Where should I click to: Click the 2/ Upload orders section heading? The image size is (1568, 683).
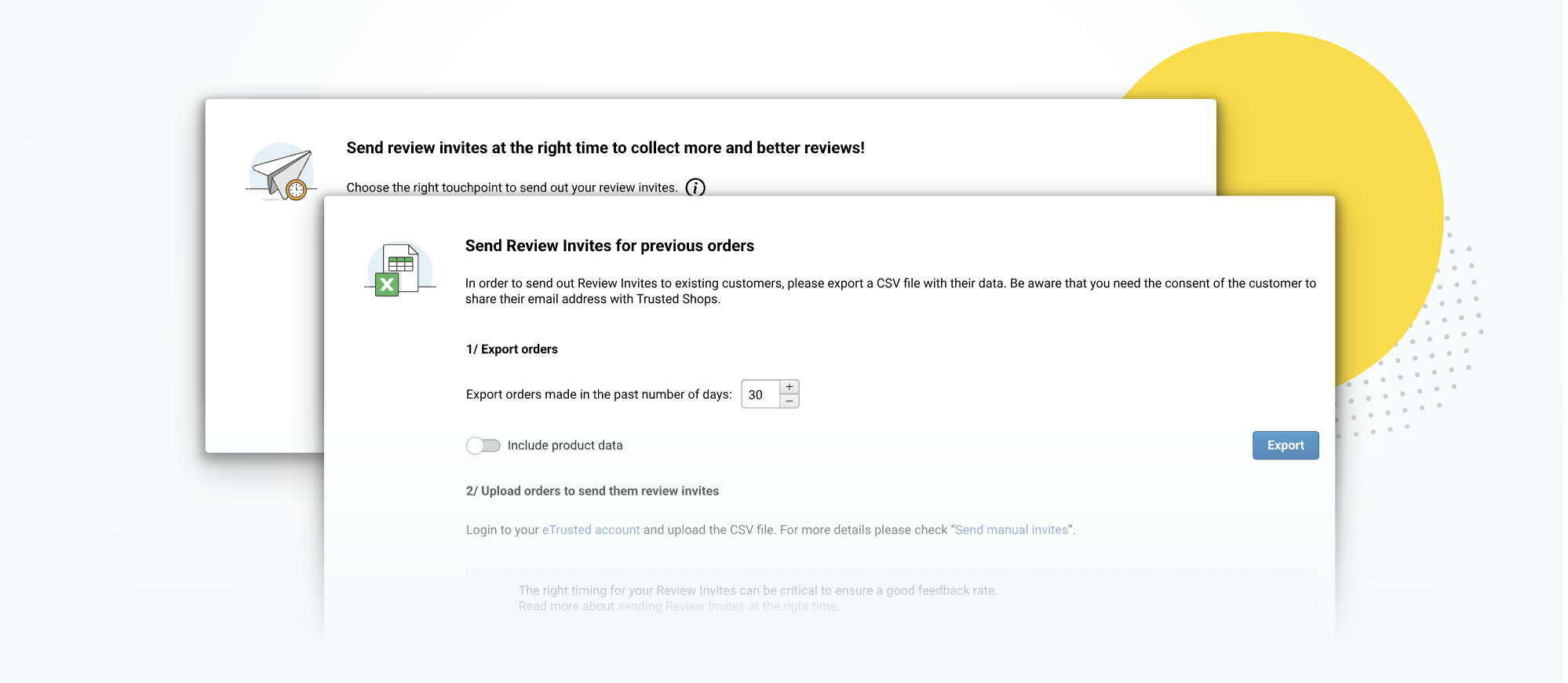(593, 491)
